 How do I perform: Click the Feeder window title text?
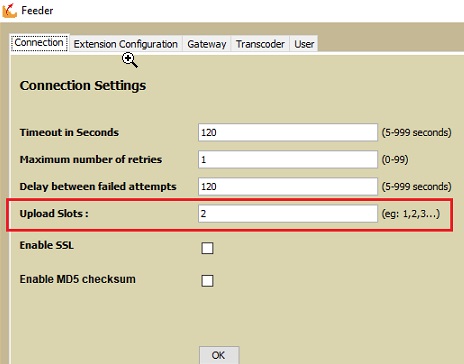click(x=37, y=11)
